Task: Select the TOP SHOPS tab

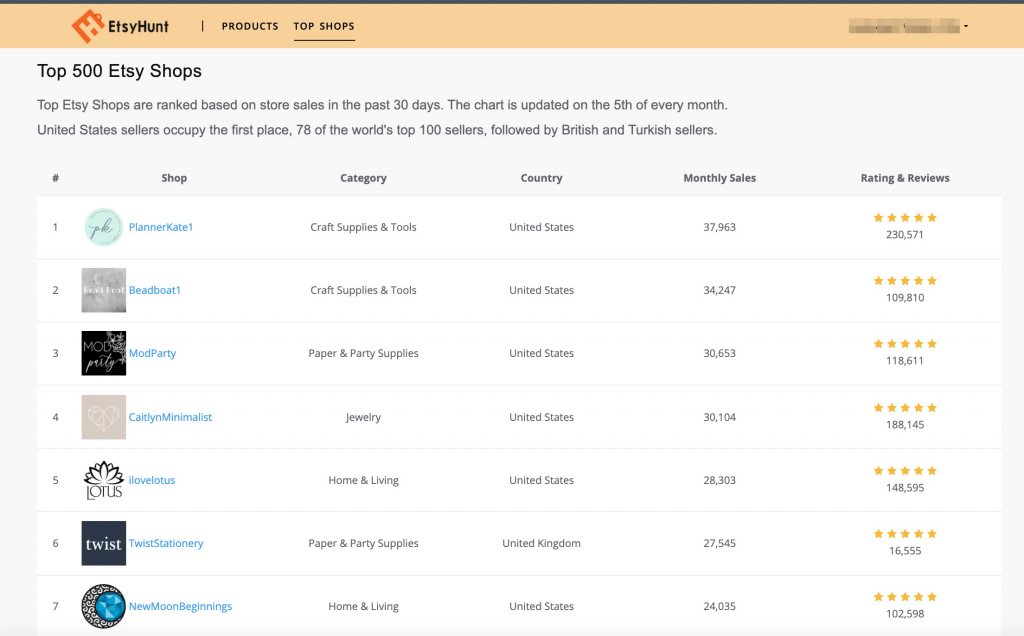Action: (324, 26)
